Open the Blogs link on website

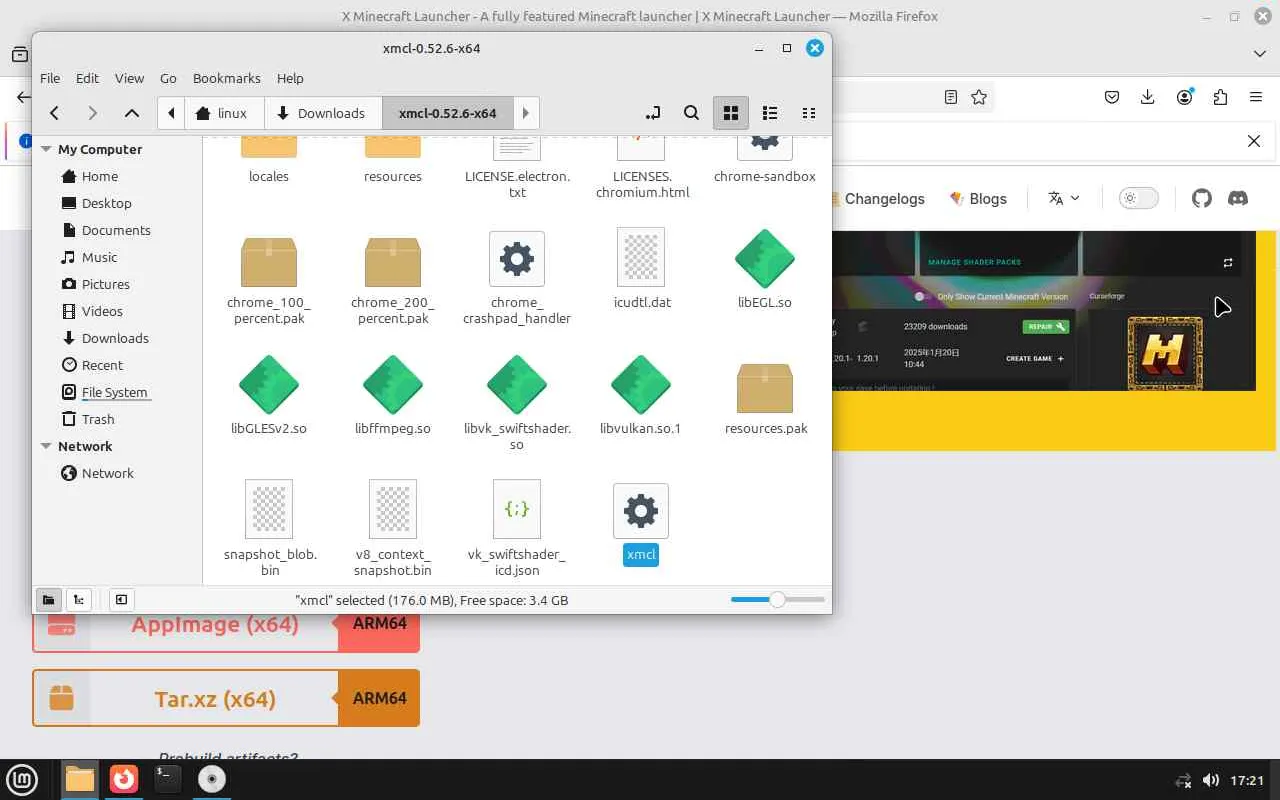click(978, 198)
